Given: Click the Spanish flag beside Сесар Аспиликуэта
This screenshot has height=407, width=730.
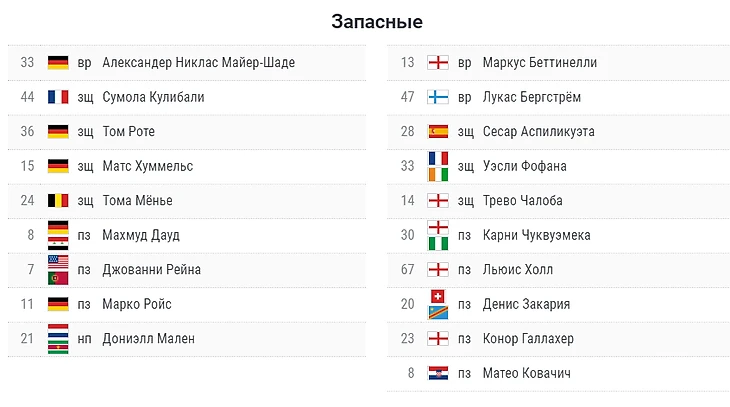Looking at the screenshot, I should tap(437, 131).
